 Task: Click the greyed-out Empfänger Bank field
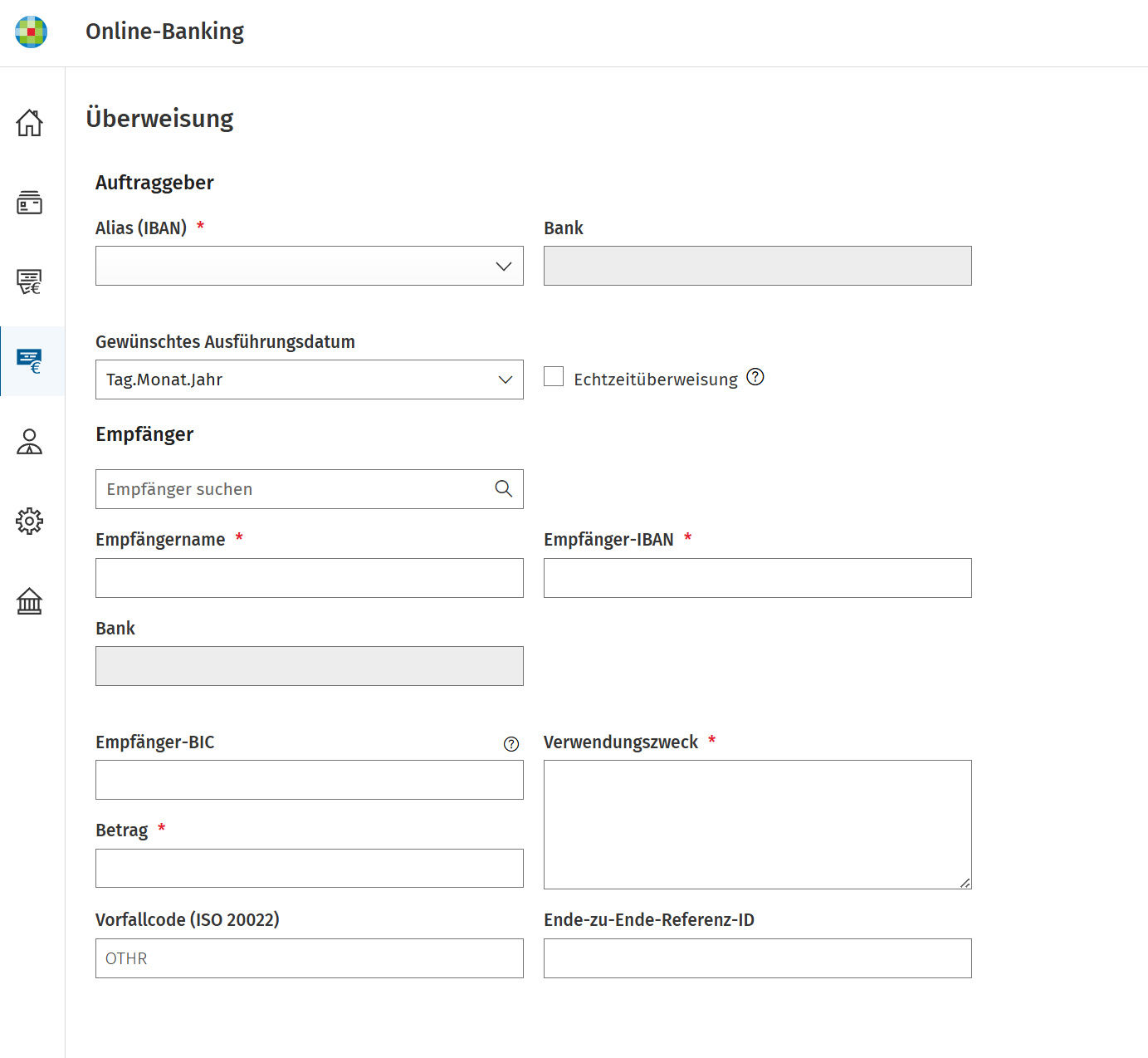pos(310,666)
